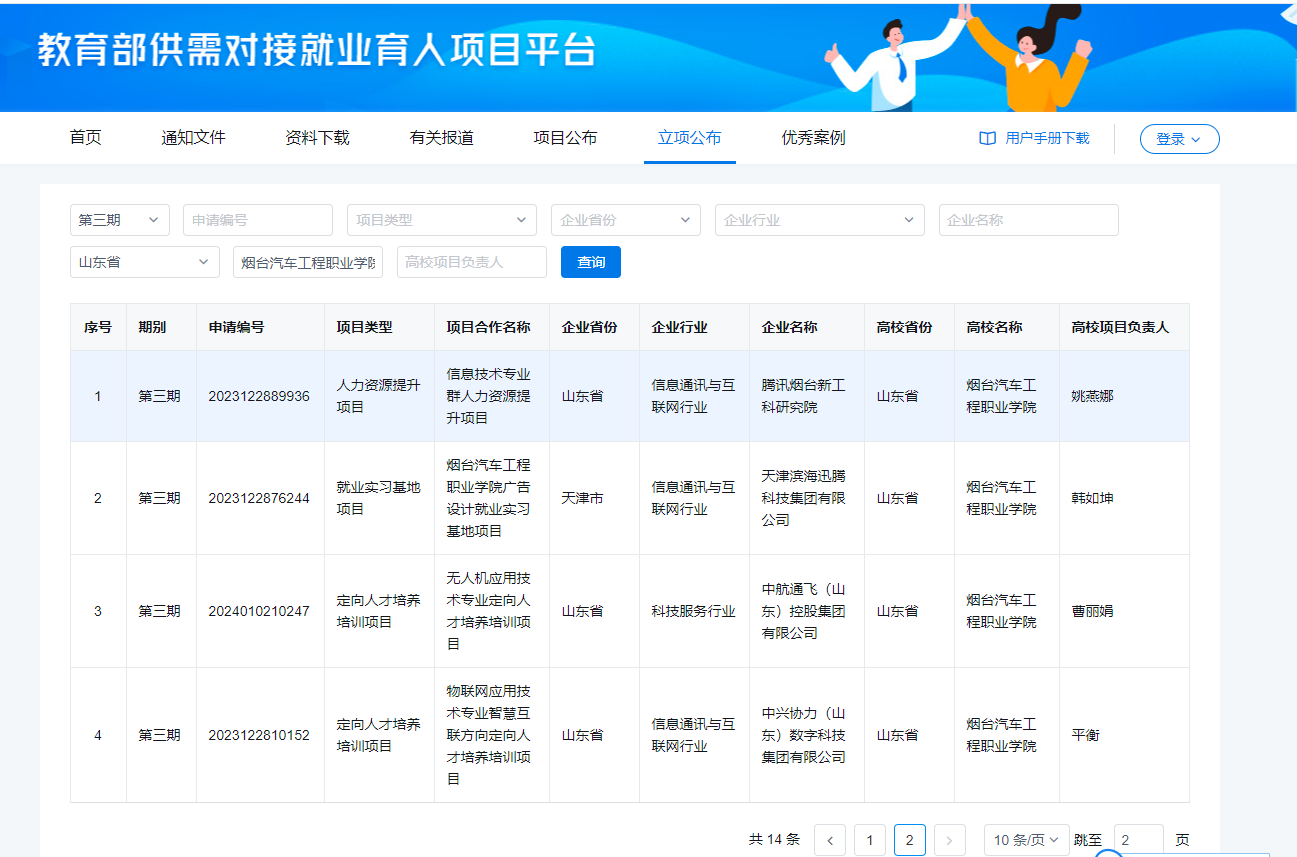Go to previous page arrow in pagination

pos(830,840)
